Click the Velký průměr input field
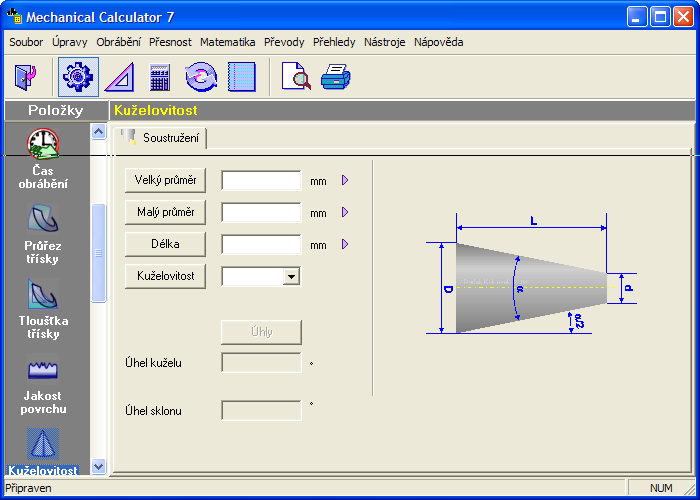700x500 pixels. point(261,180)
